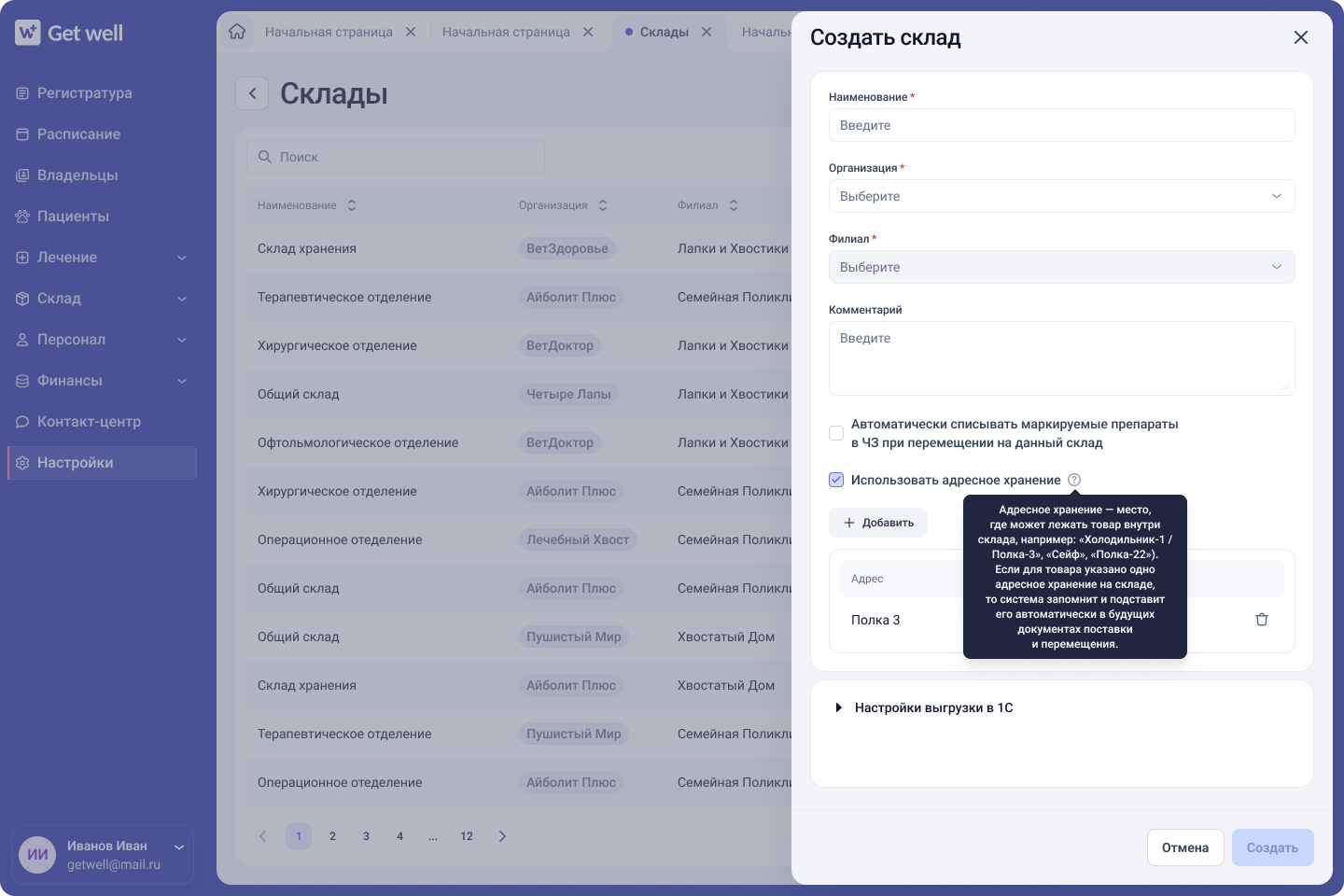Open the Филиал dropdown
Image resolution: width=1344 pixels, height=896 pixels.
coord(1062,267)
